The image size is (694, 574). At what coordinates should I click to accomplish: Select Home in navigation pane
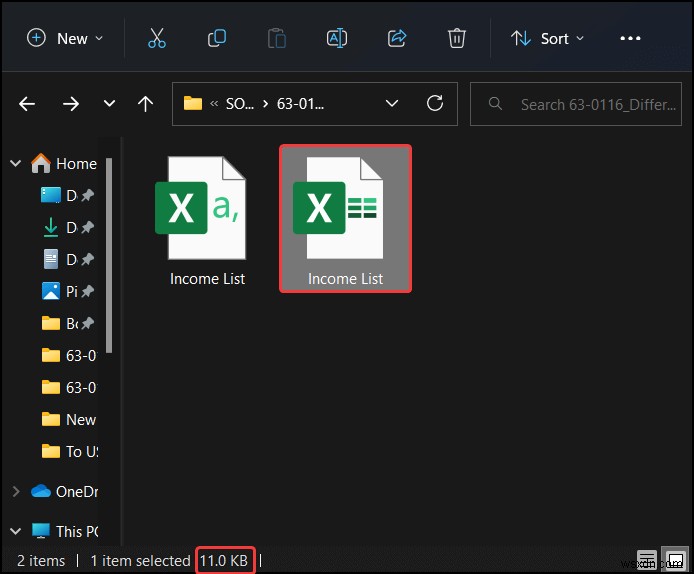click(64, 163)
